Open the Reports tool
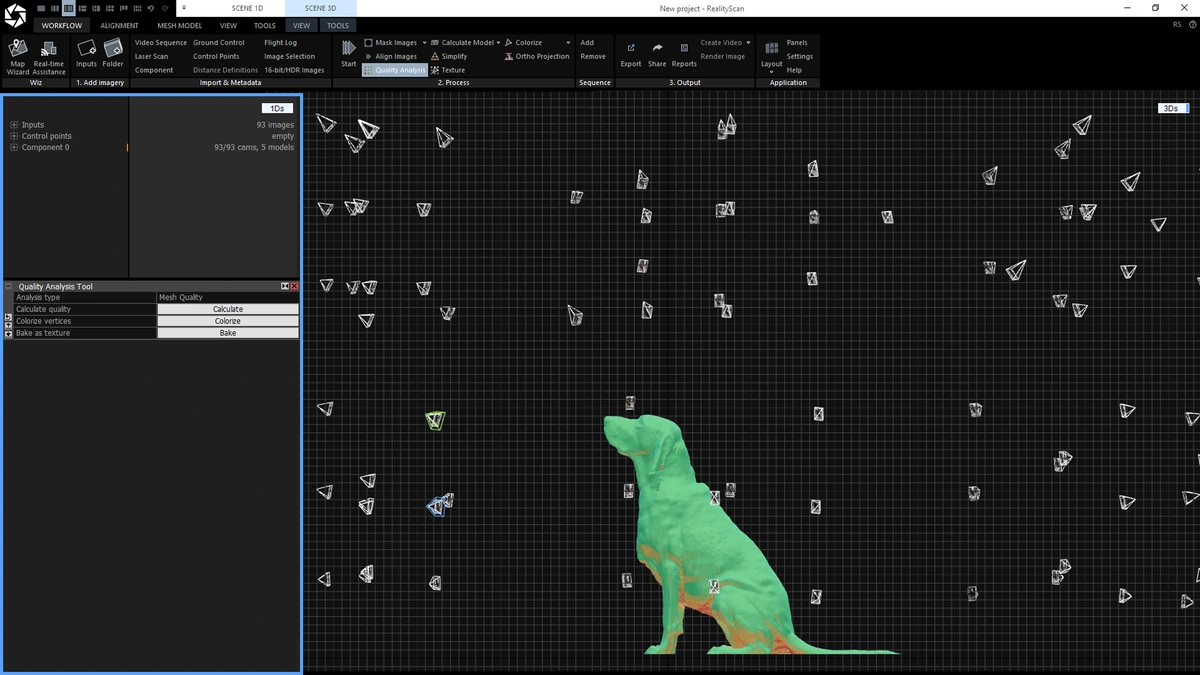This screenshot has height=675, width=1200. point(684,55)
